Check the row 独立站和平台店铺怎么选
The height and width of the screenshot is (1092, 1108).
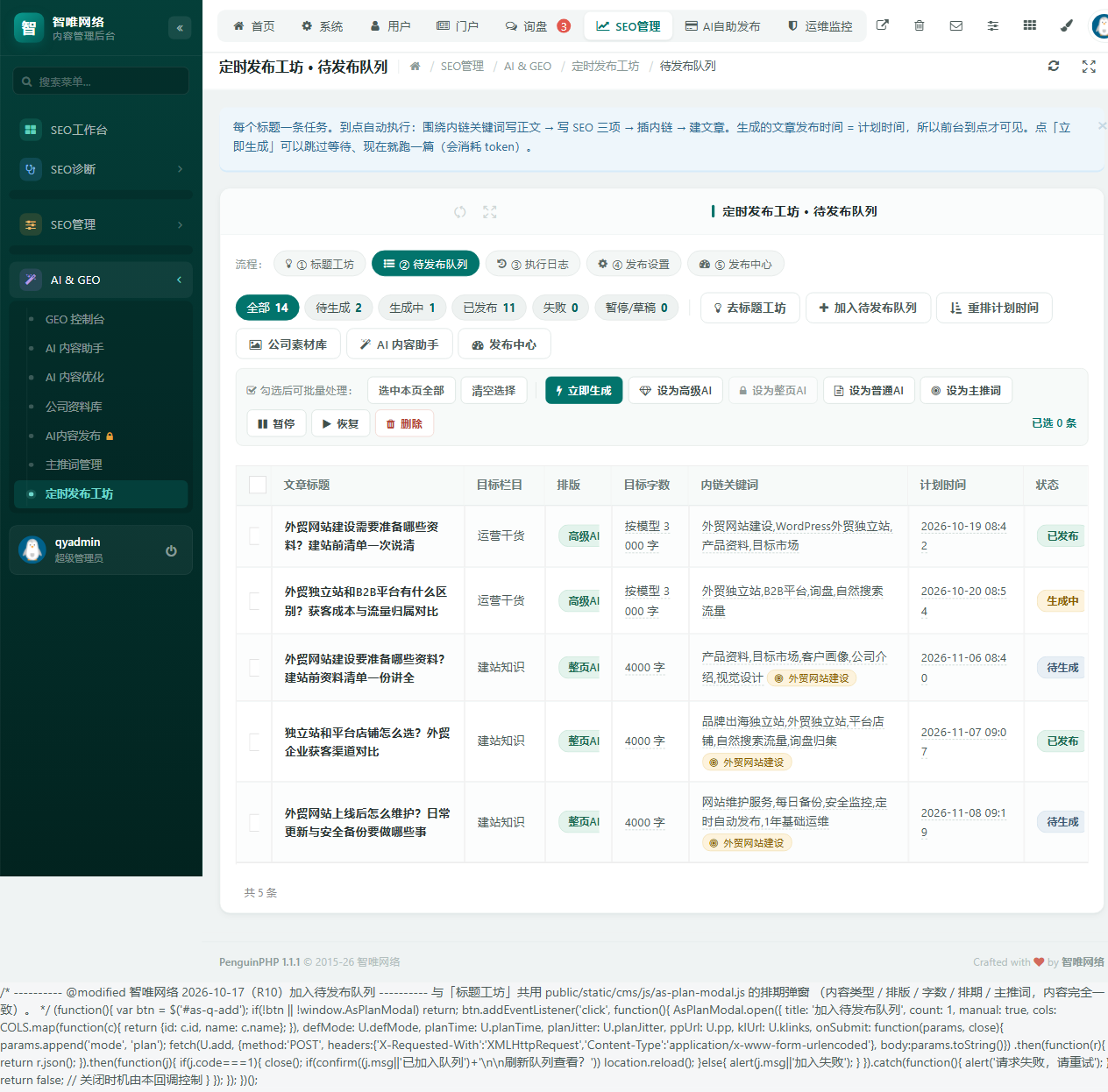(x=254, y=741)
